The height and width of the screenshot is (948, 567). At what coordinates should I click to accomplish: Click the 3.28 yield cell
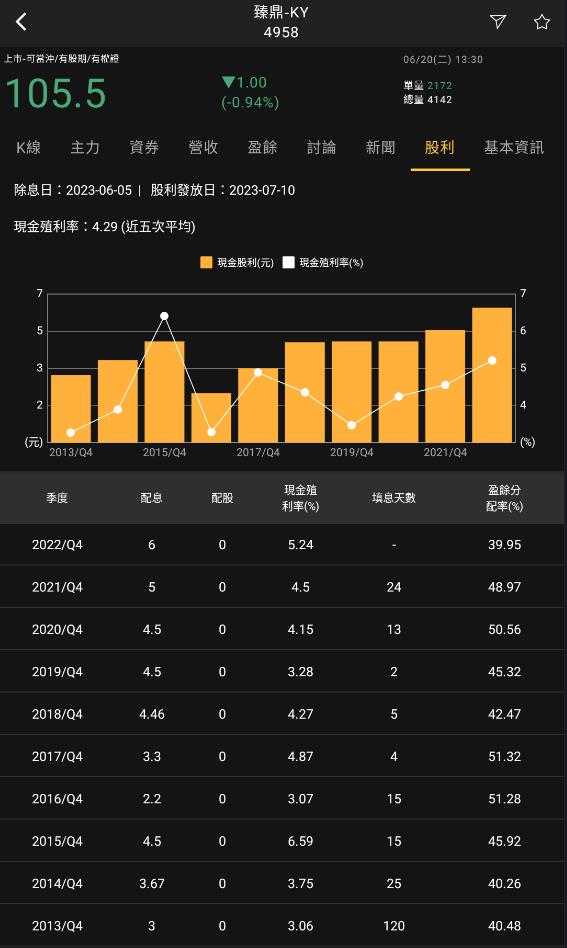click(x=300, y=672)
